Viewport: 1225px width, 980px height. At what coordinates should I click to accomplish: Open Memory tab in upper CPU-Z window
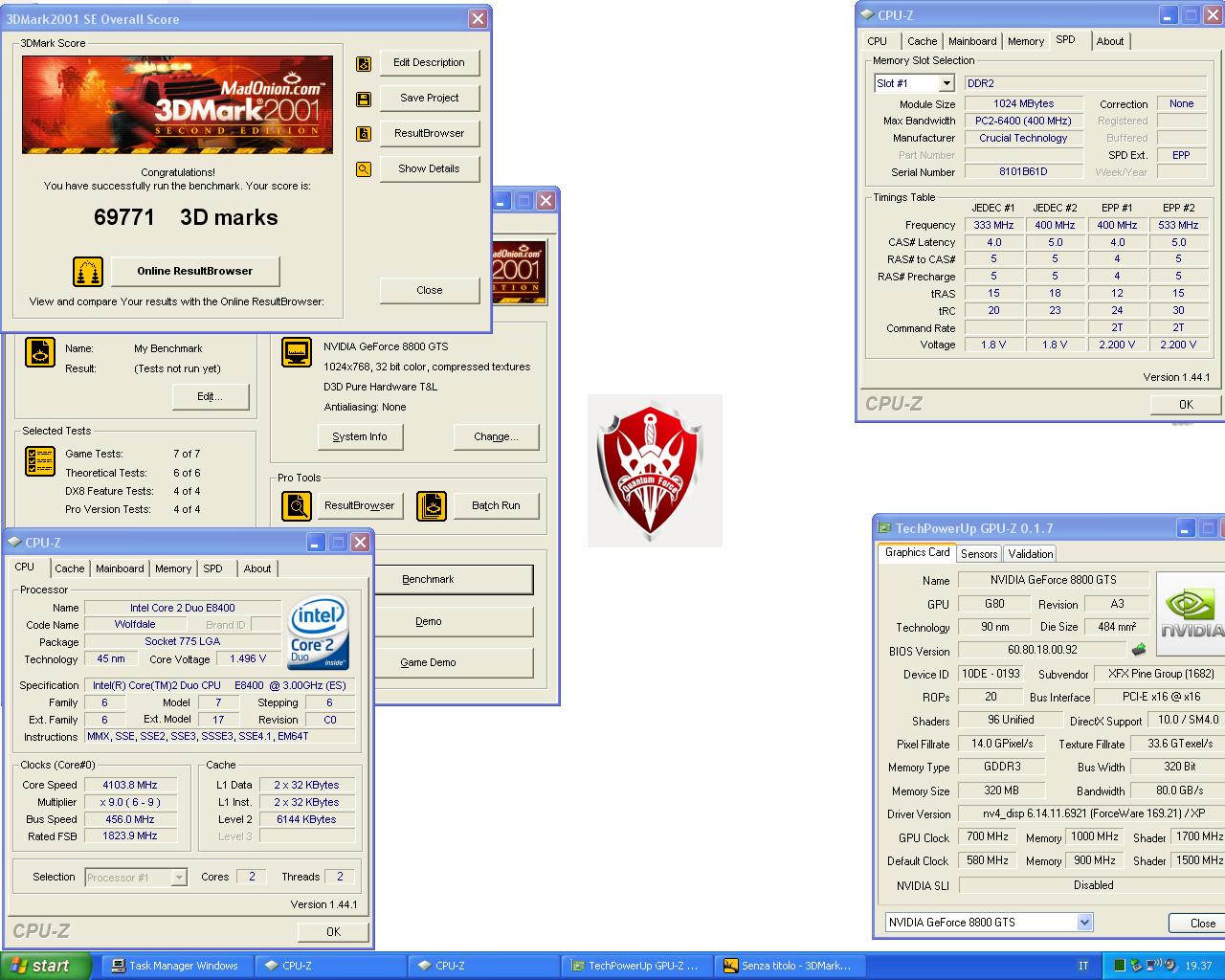point(1026,41)
